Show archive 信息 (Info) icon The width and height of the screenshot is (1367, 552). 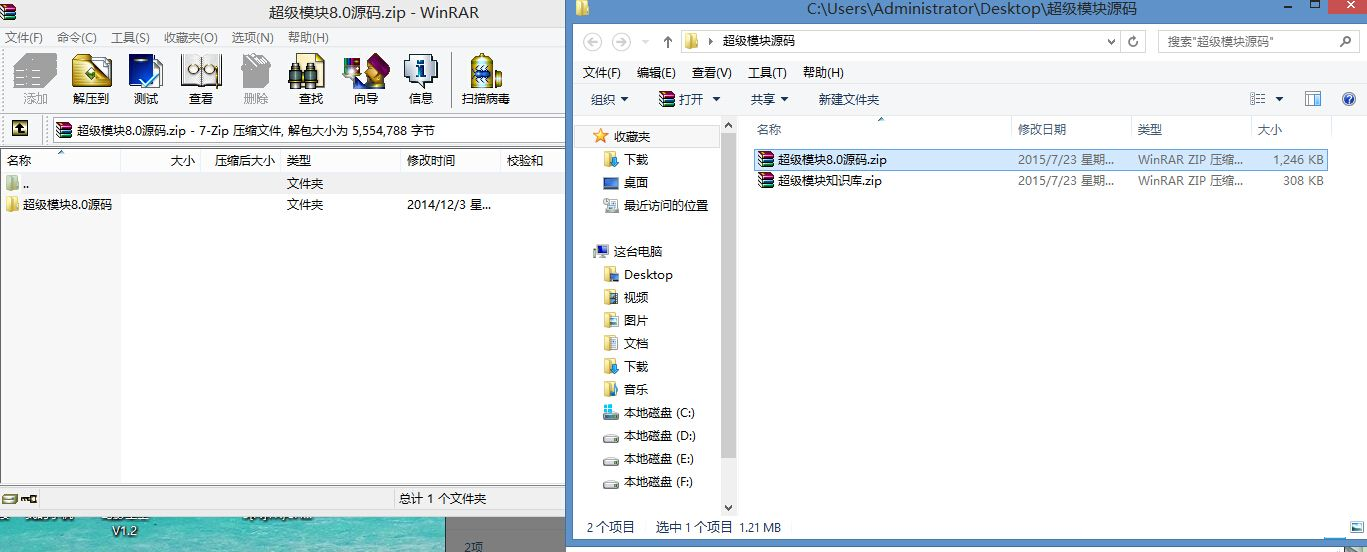[421, 79]
